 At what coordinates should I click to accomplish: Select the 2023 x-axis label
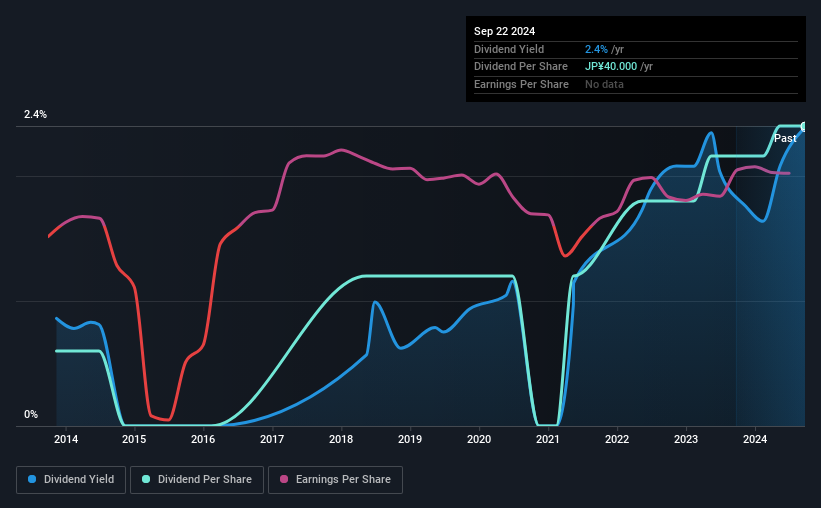pyautogui.click(x=686, y=439)
